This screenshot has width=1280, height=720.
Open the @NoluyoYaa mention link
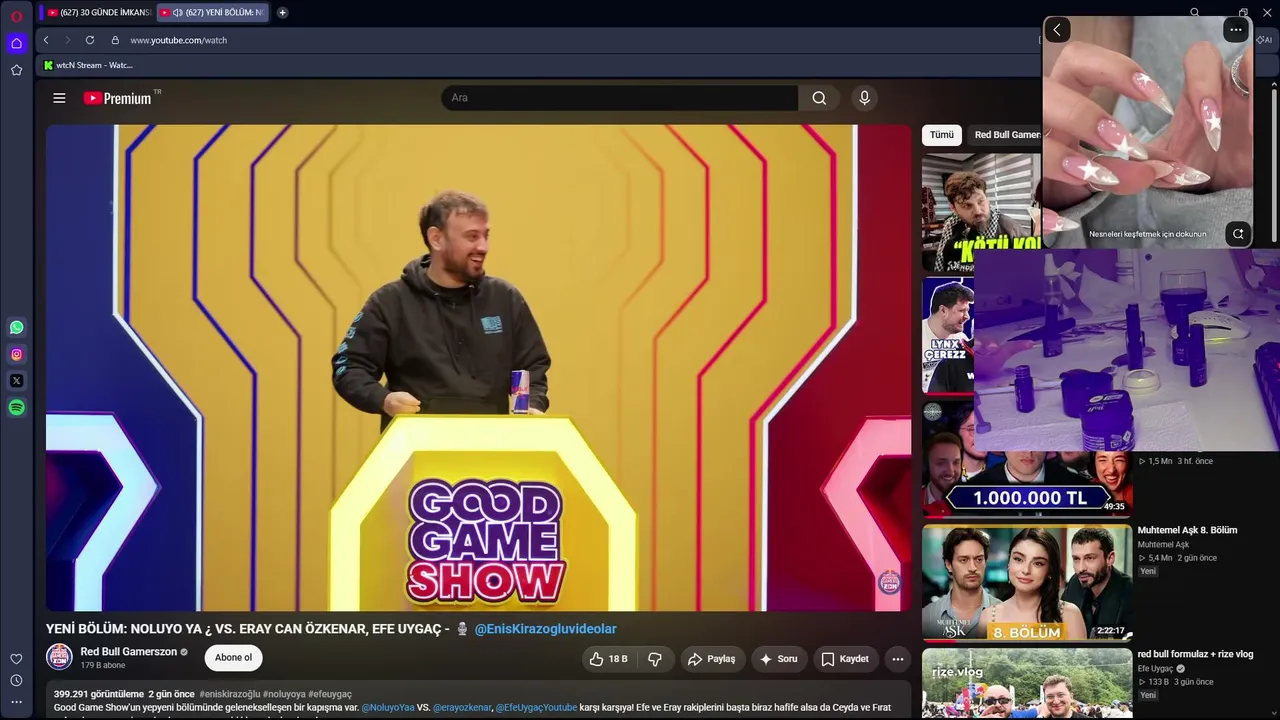click(388, 708)
